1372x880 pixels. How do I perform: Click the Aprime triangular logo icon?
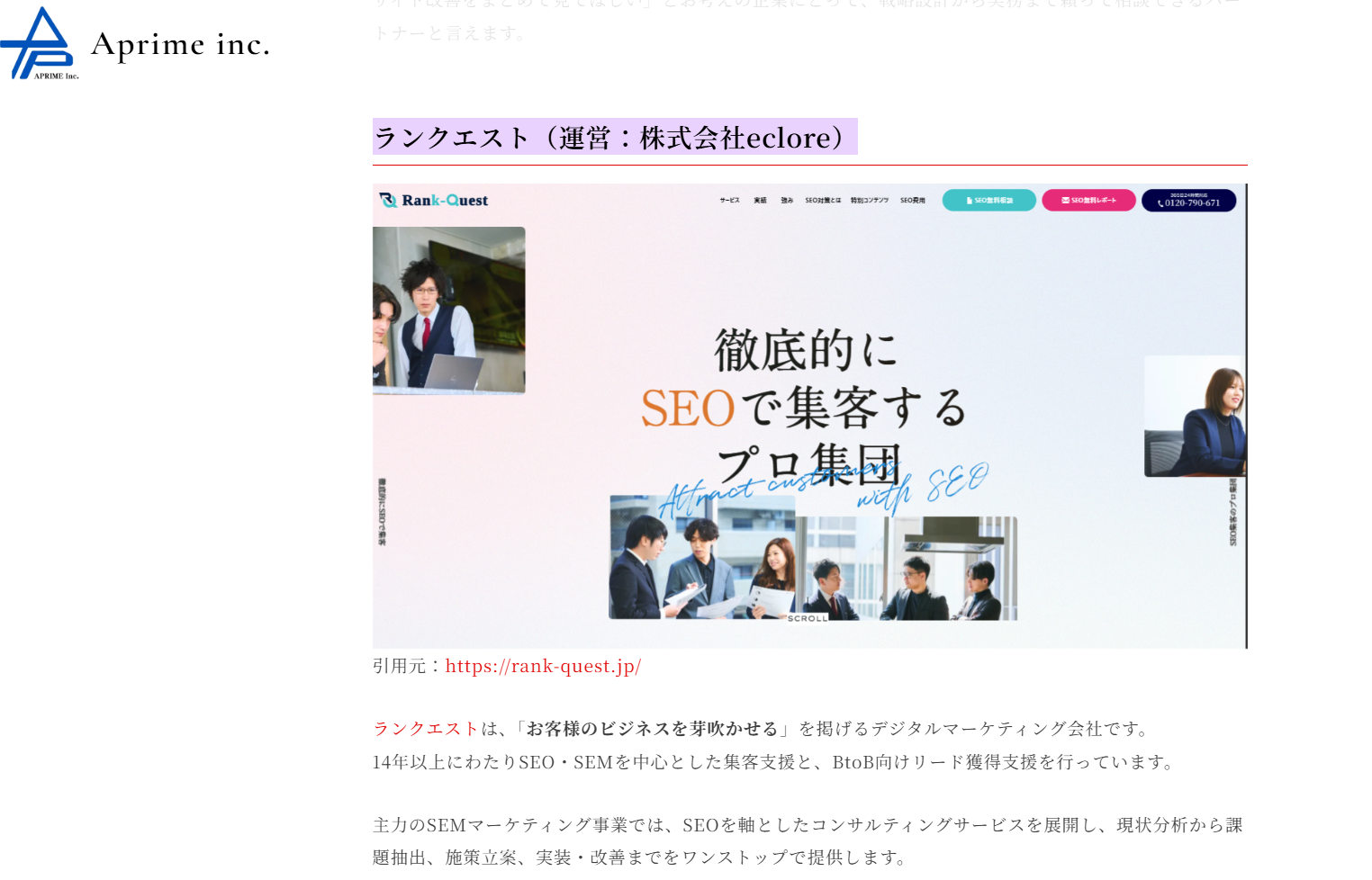(x=38, y=43)
